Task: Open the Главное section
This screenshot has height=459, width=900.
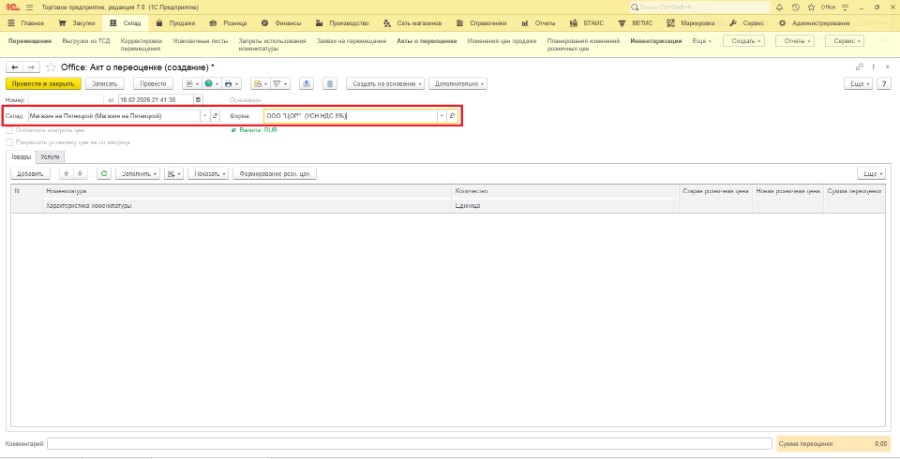Action: point(26,24)
